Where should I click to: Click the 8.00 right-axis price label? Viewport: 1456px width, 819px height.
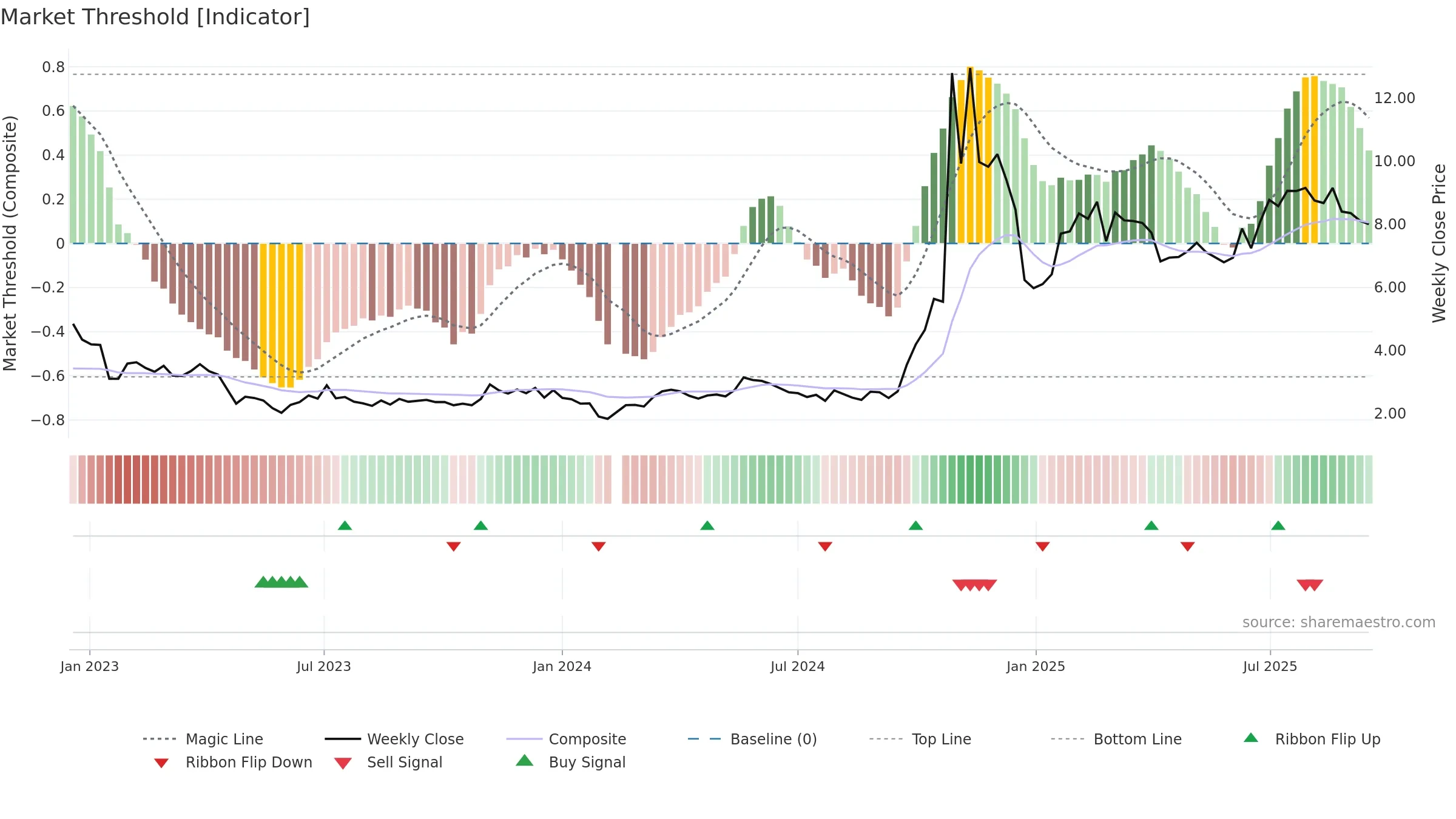(1390, 224)
